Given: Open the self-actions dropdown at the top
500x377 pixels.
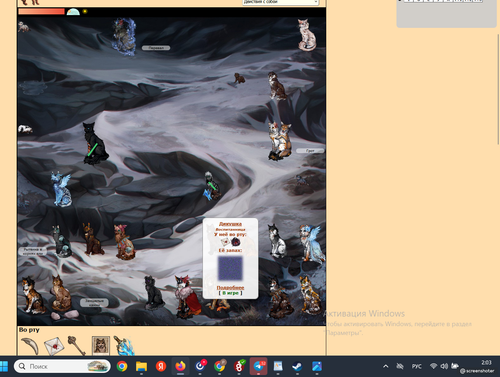Looking at the screenshot, I should point(280,2).
